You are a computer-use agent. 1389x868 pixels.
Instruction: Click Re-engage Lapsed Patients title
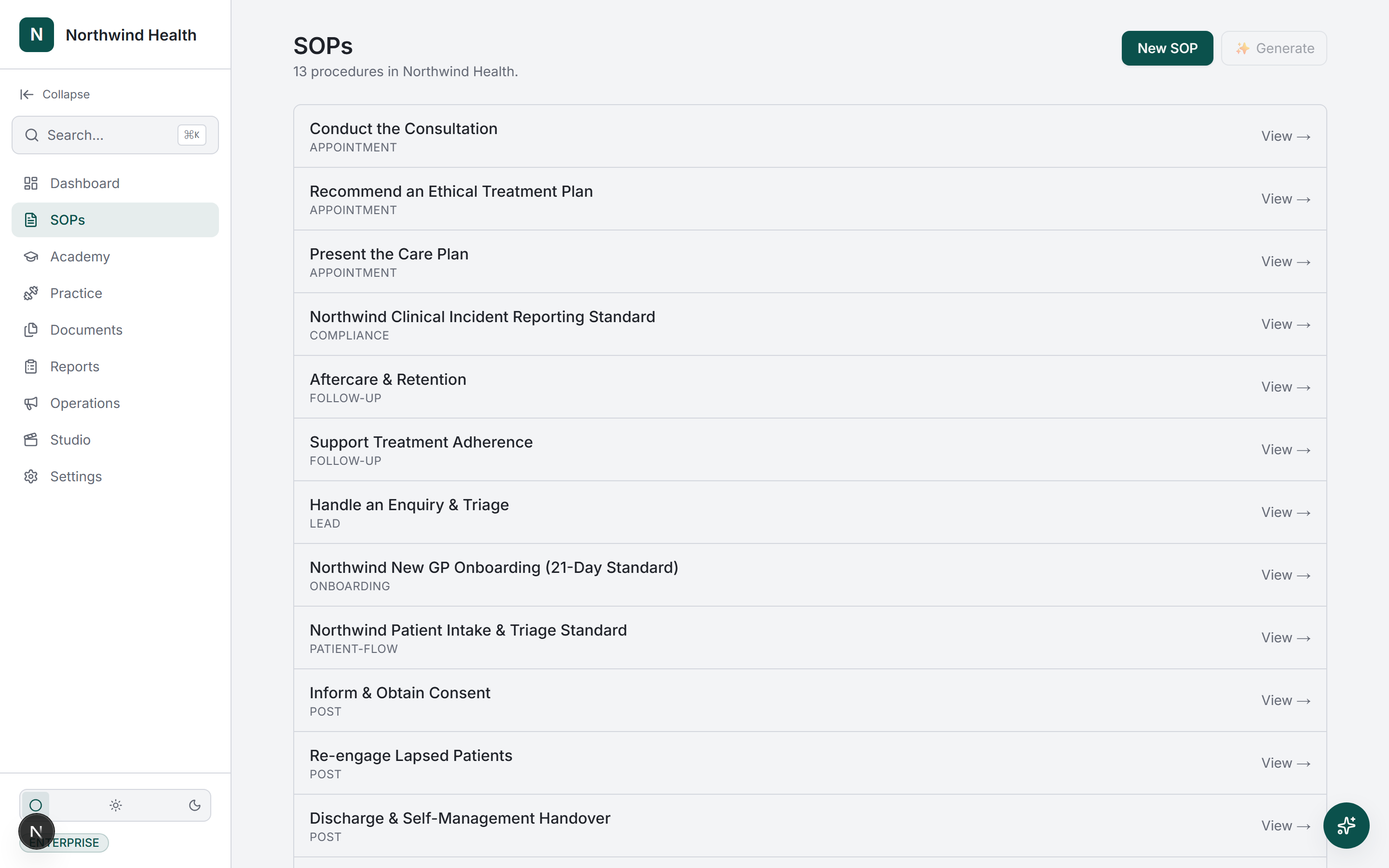[410, 756]
